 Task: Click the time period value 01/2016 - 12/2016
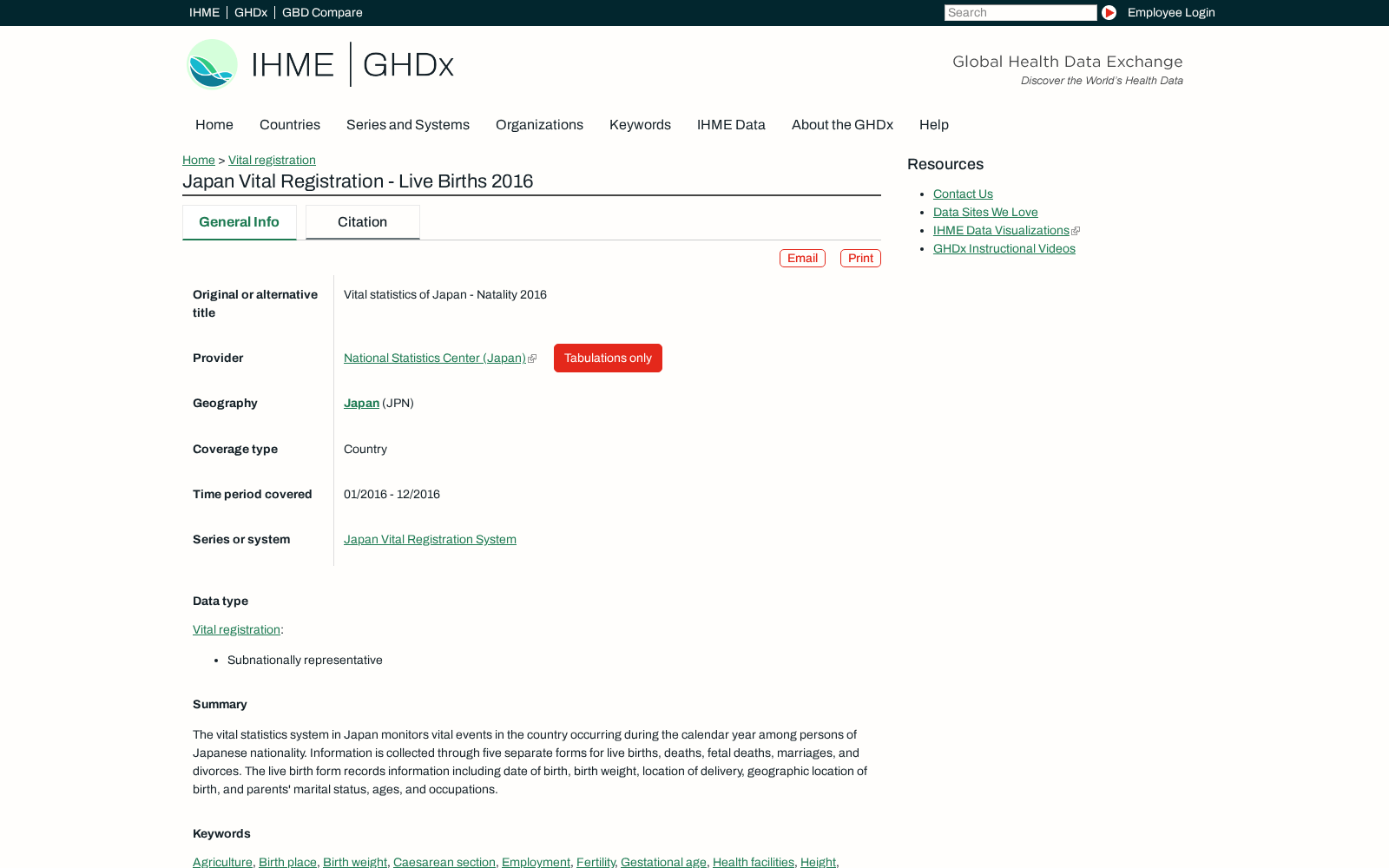pyautogui.click(x=392, y=495)
